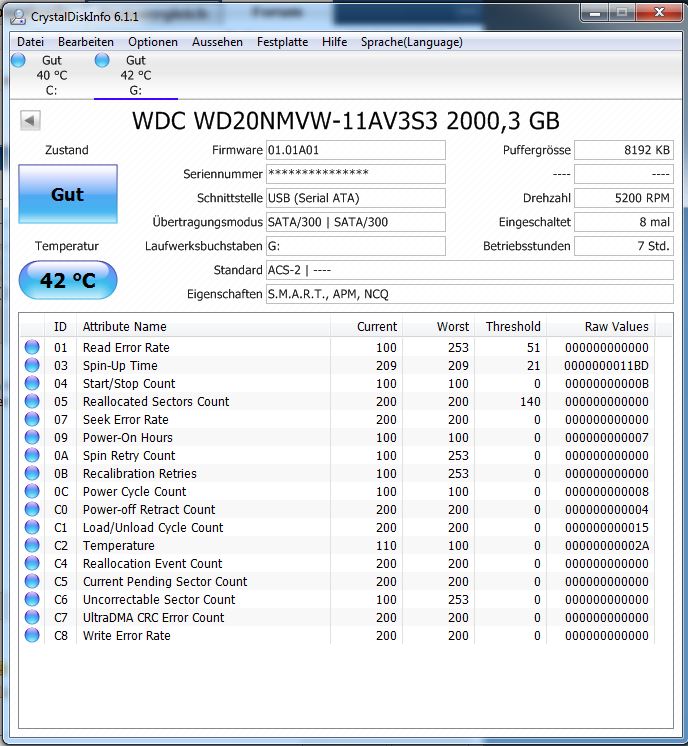Select raw value 0000000011BD of Spin-Up Time
The image size is (688, 746).
click(x=606, y=365)
